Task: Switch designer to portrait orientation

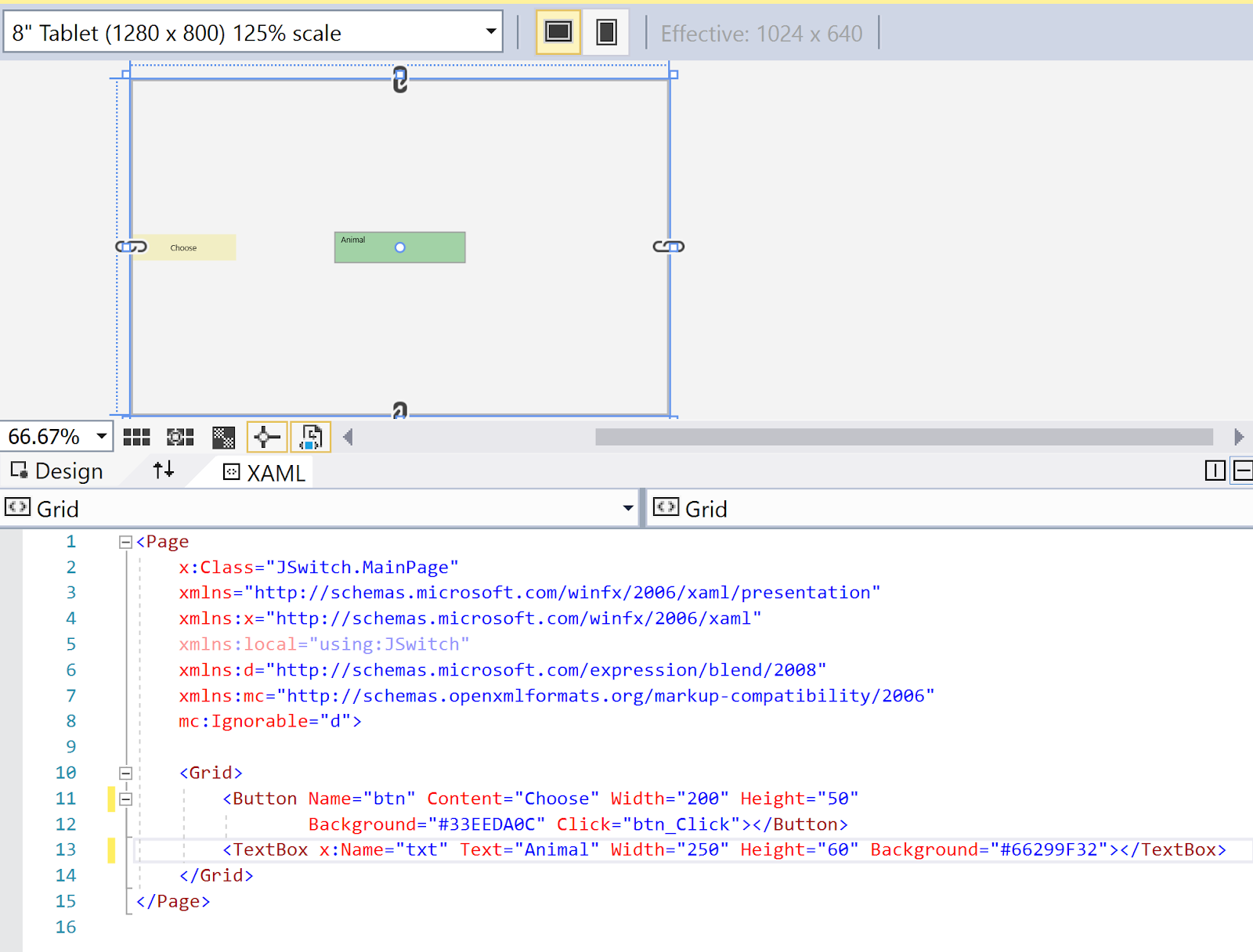Action: click(x=607, y=32)
